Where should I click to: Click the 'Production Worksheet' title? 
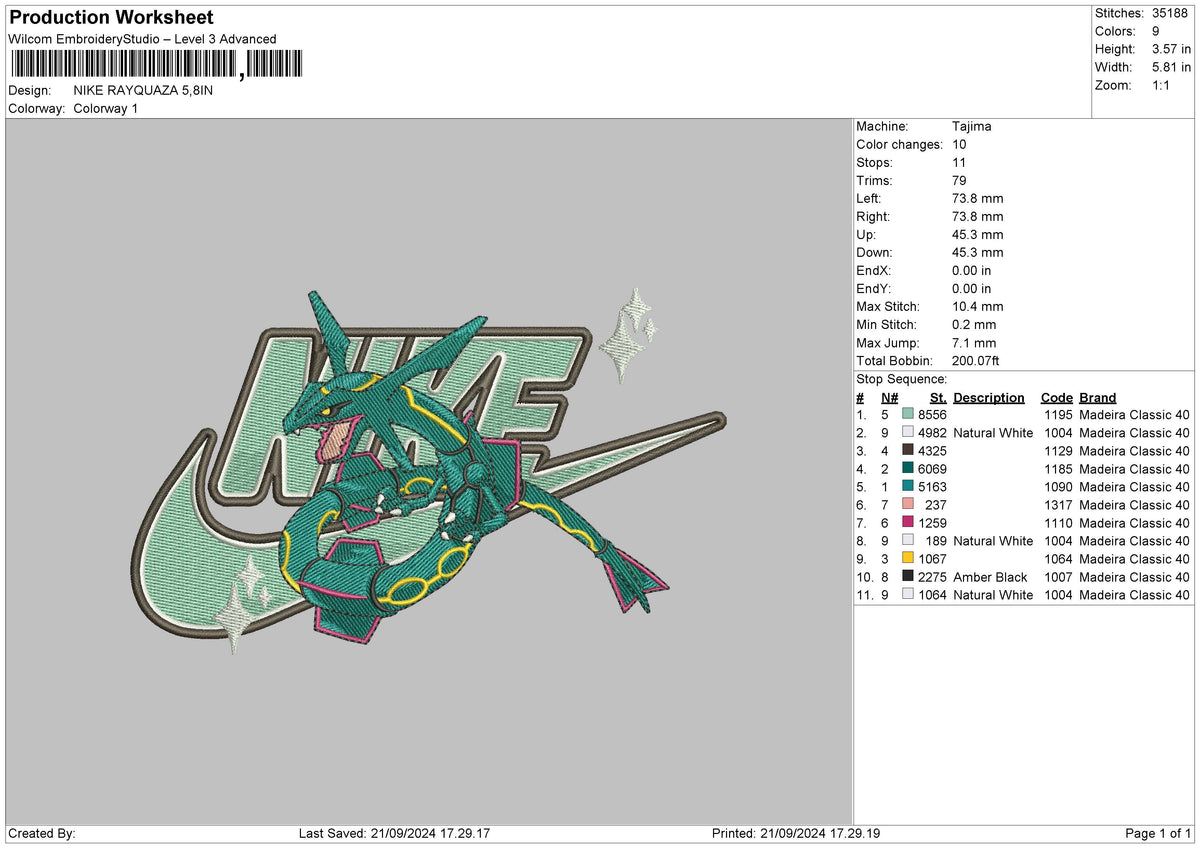tap(111, 18)
